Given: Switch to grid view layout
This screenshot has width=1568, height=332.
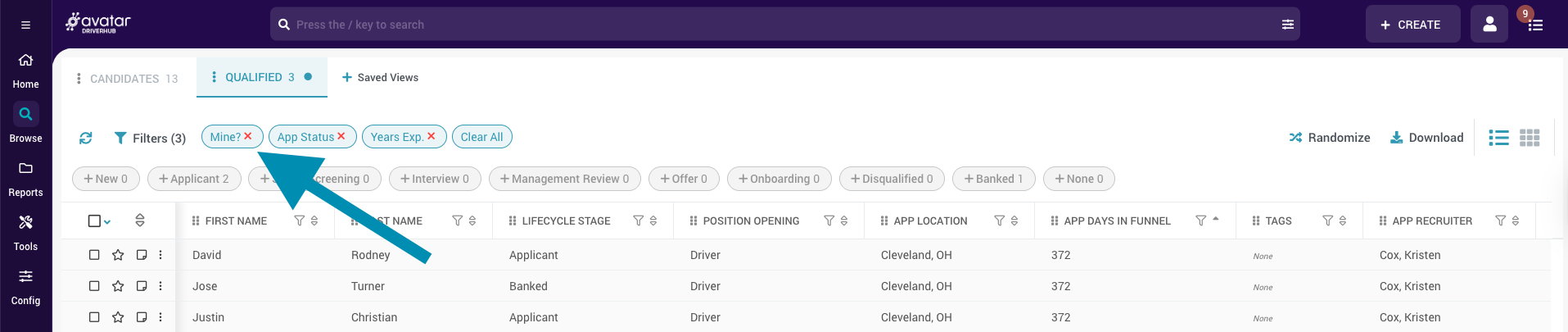Looking at the screenshot, I should pyautogui.click(x=1529, y=138).
